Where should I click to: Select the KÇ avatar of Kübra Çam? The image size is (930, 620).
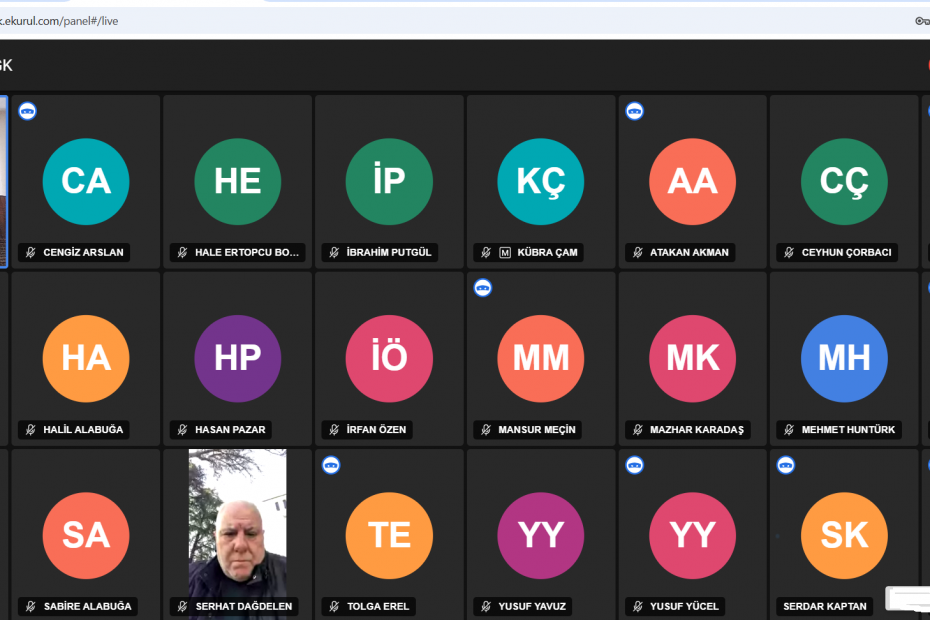pyautogui.click(x=541, y=182)
